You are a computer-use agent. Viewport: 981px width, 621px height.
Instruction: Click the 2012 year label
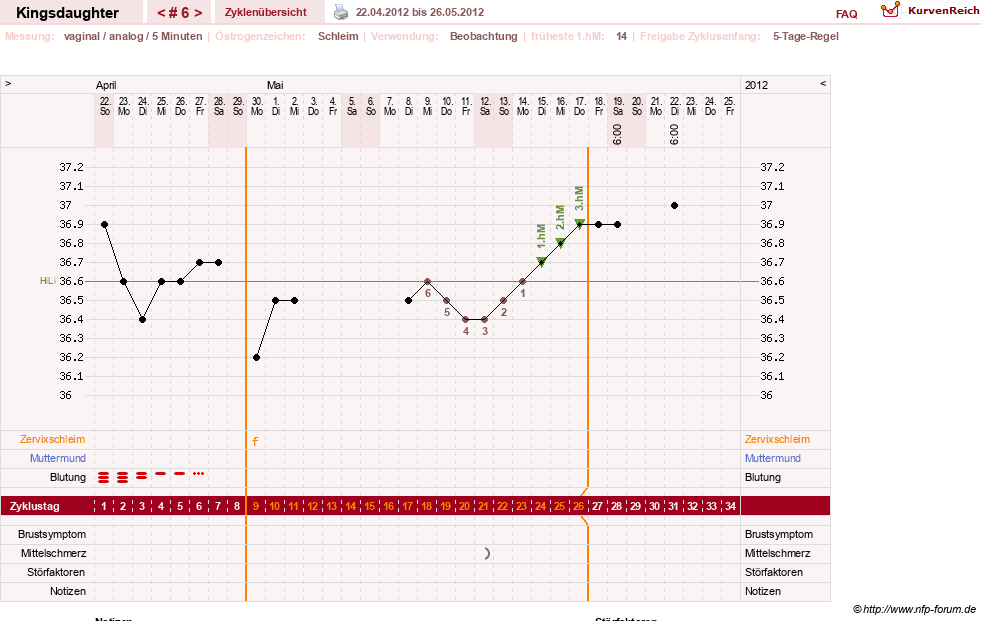pos(756,85)
